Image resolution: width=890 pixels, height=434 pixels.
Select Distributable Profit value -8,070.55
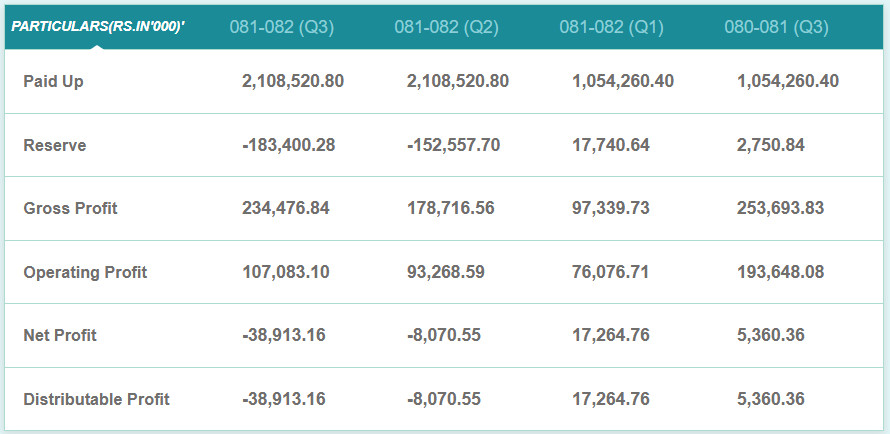tap(444, 399)
